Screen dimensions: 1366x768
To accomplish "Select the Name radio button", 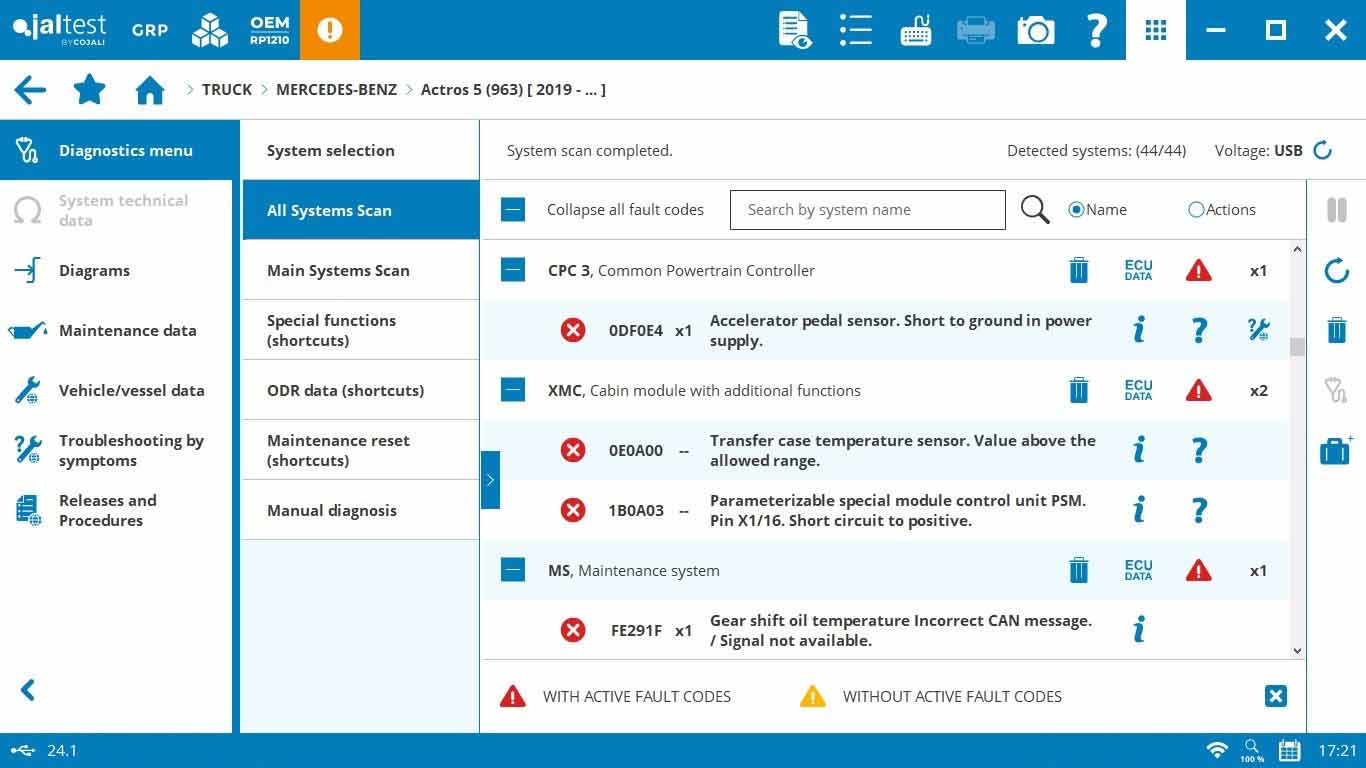I will (1076, 210).
